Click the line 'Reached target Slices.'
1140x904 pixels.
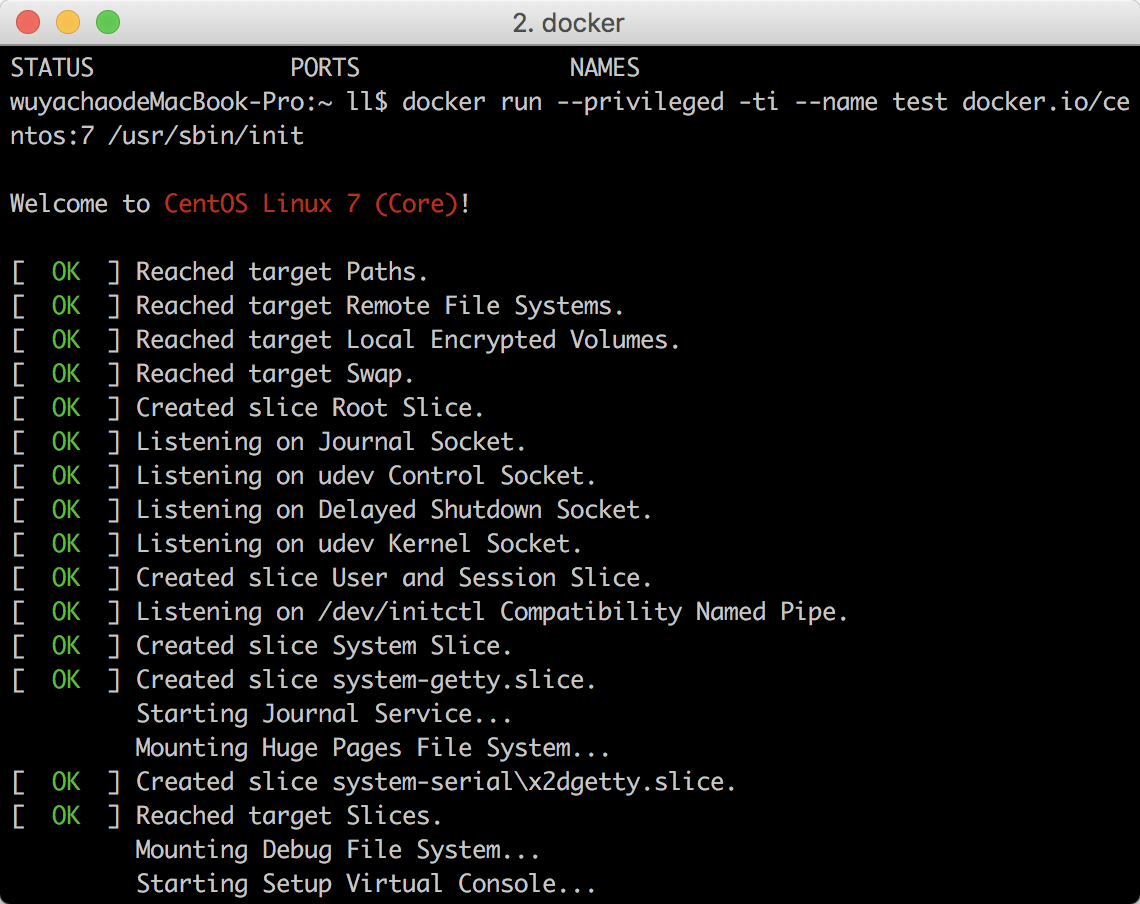click(x=289, y=817)
